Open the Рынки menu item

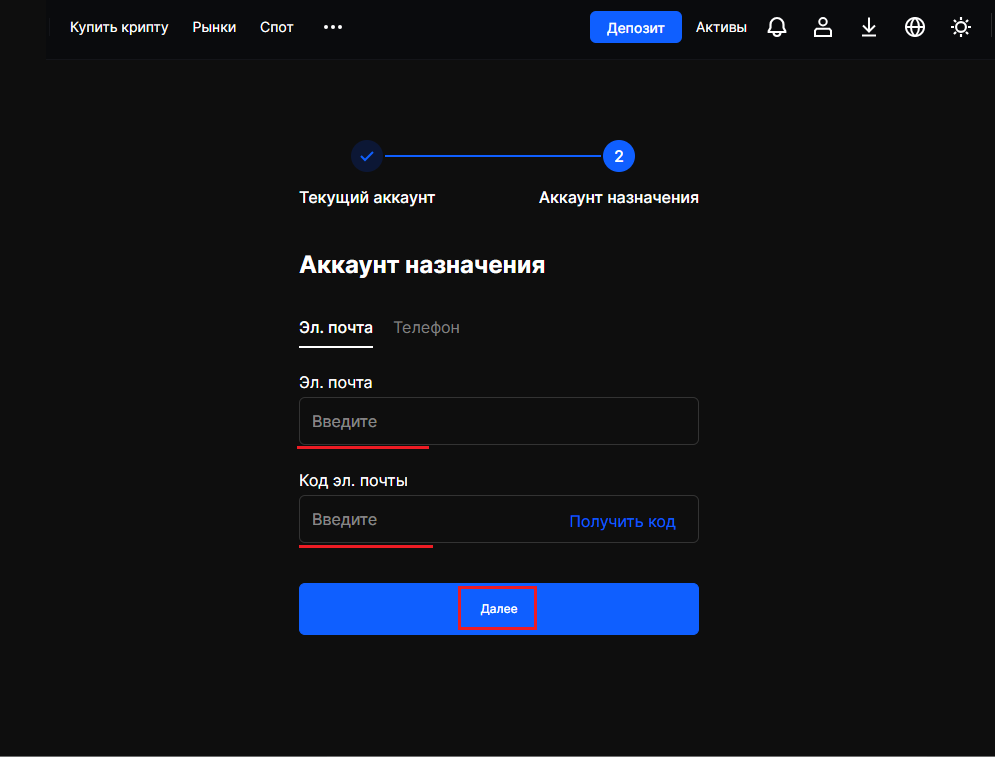pos(214,27)
